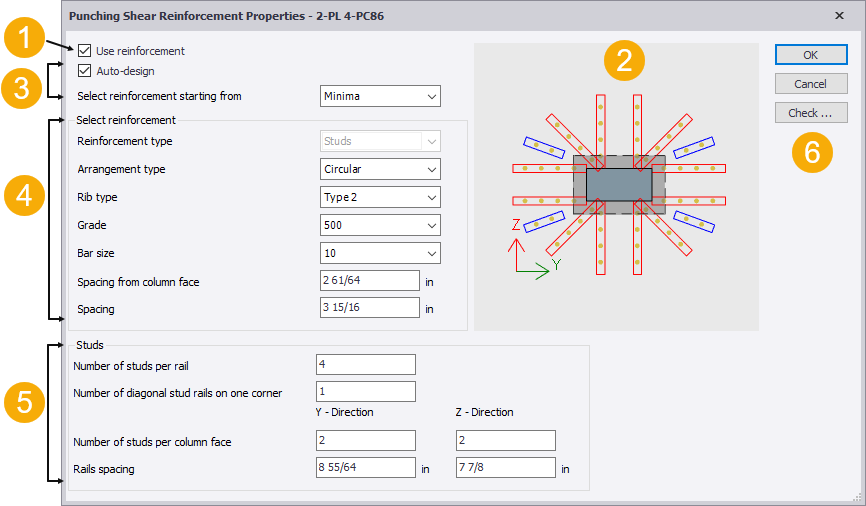
Task: Open the reinforcement starting from Minima dropdown
Action: coord(381,97)
